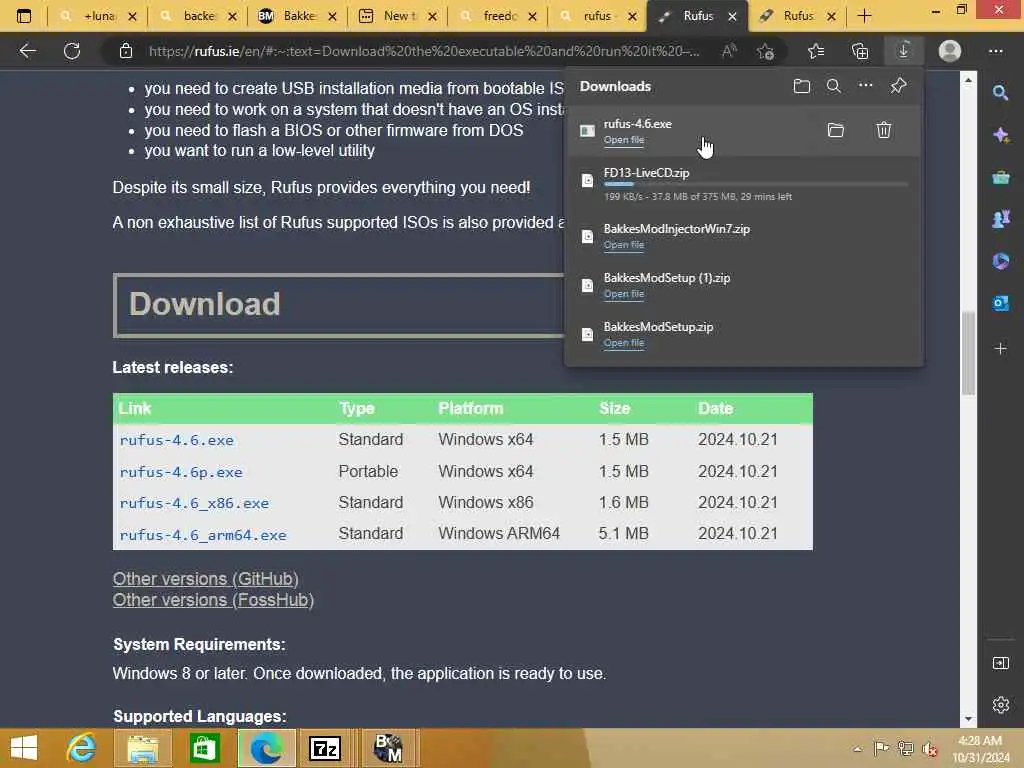Search downloads with magnifier icon
Viewport: 1024px width, 768px height.
click(x=834, y=86)
